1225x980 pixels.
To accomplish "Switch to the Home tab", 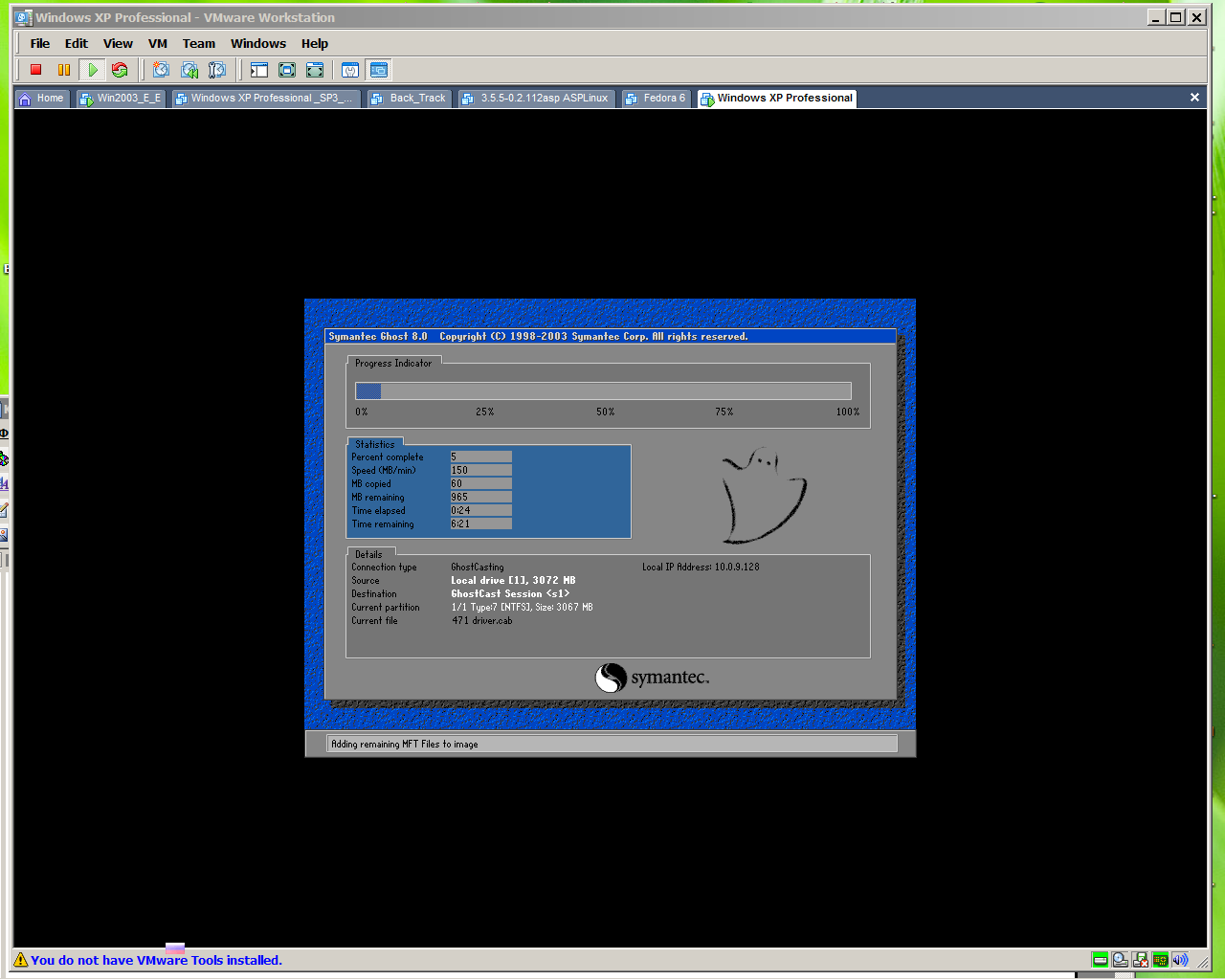I will click(x=42, y=99).
